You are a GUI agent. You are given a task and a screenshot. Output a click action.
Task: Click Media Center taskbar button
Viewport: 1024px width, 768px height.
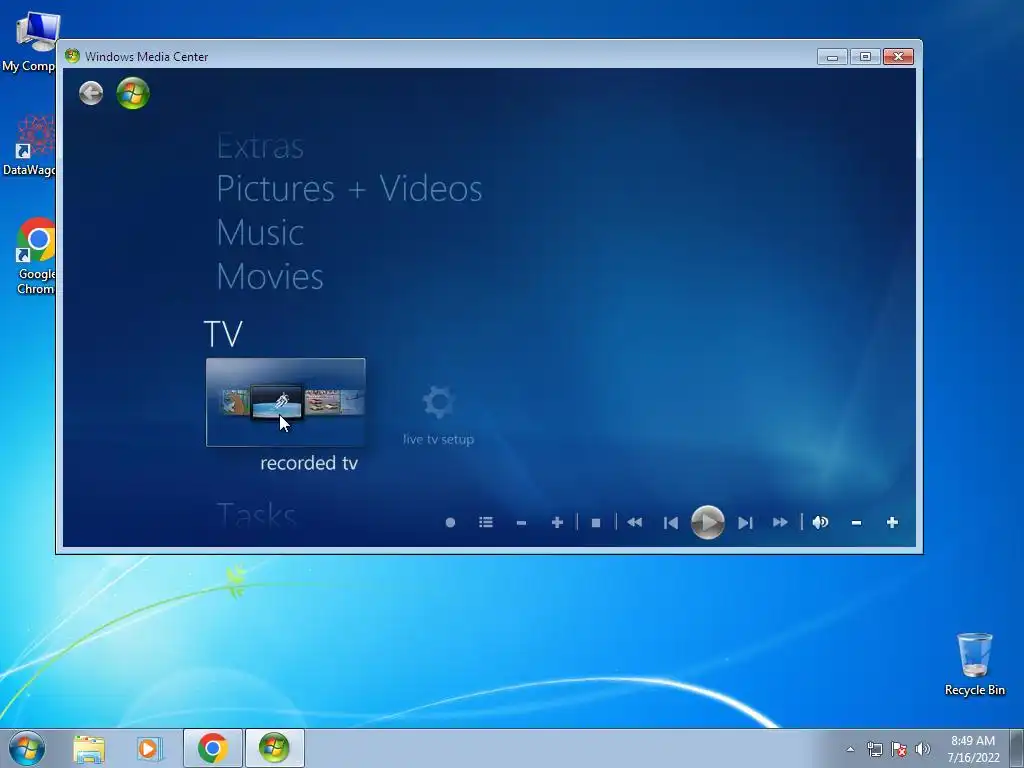tap(274, 748)
